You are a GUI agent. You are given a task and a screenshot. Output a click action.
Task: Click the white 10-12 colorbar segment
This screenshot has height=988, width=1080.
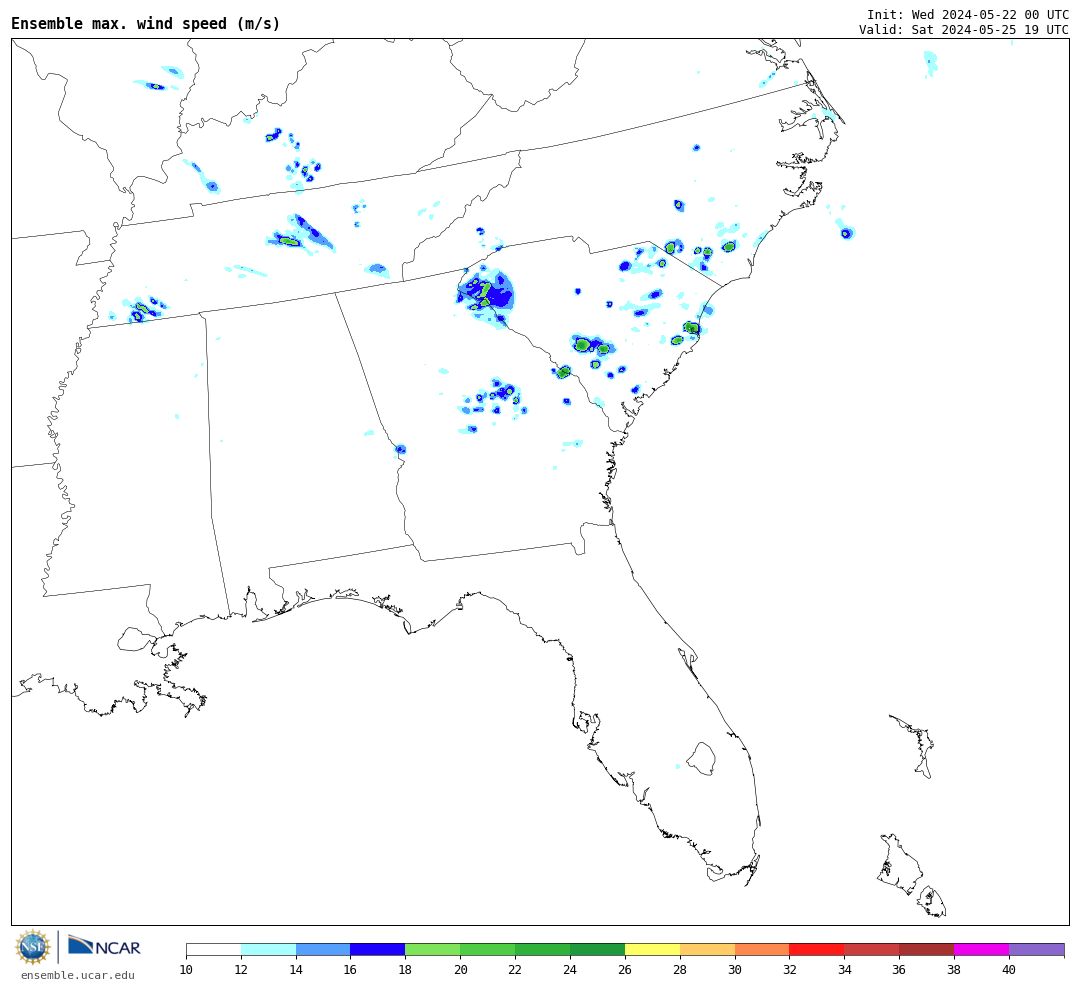click(x=214, y=949)
